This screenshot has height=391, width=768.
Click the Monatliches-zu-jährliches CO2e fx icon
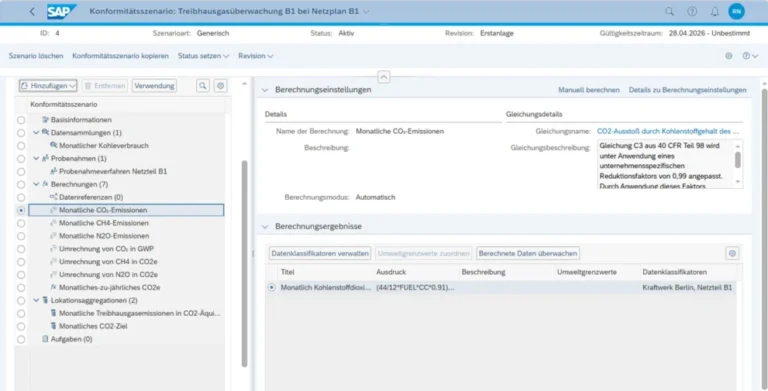point(54,288)
